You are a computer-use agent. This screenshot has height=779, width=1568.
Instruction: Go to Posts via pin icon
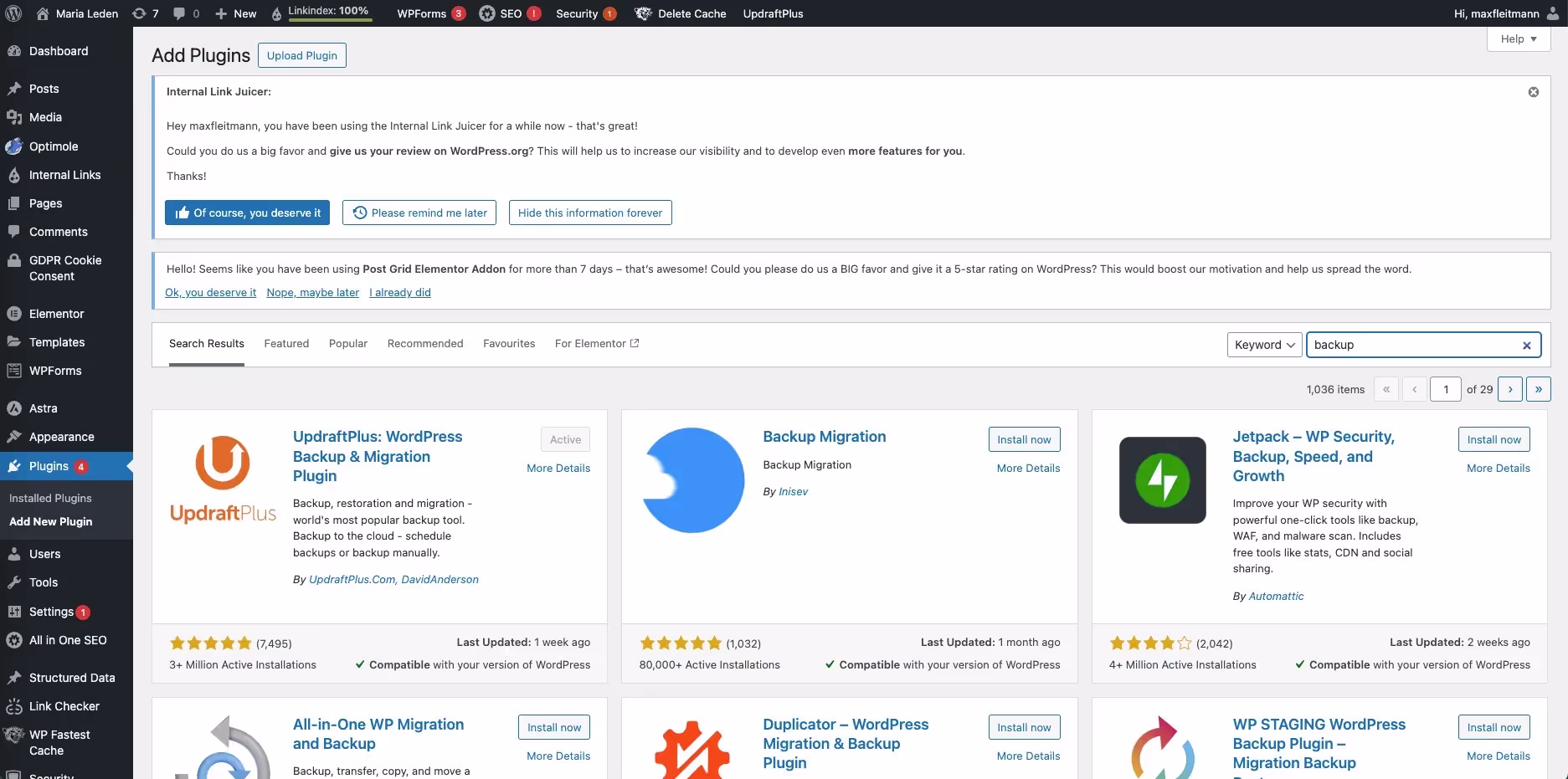coord(14,89)
